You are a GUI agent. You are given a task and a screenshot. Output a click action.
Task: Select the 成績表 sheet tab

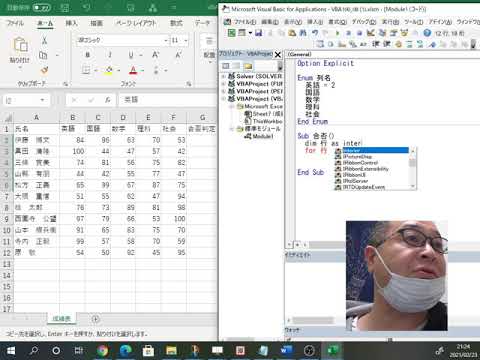click(62, 319)
